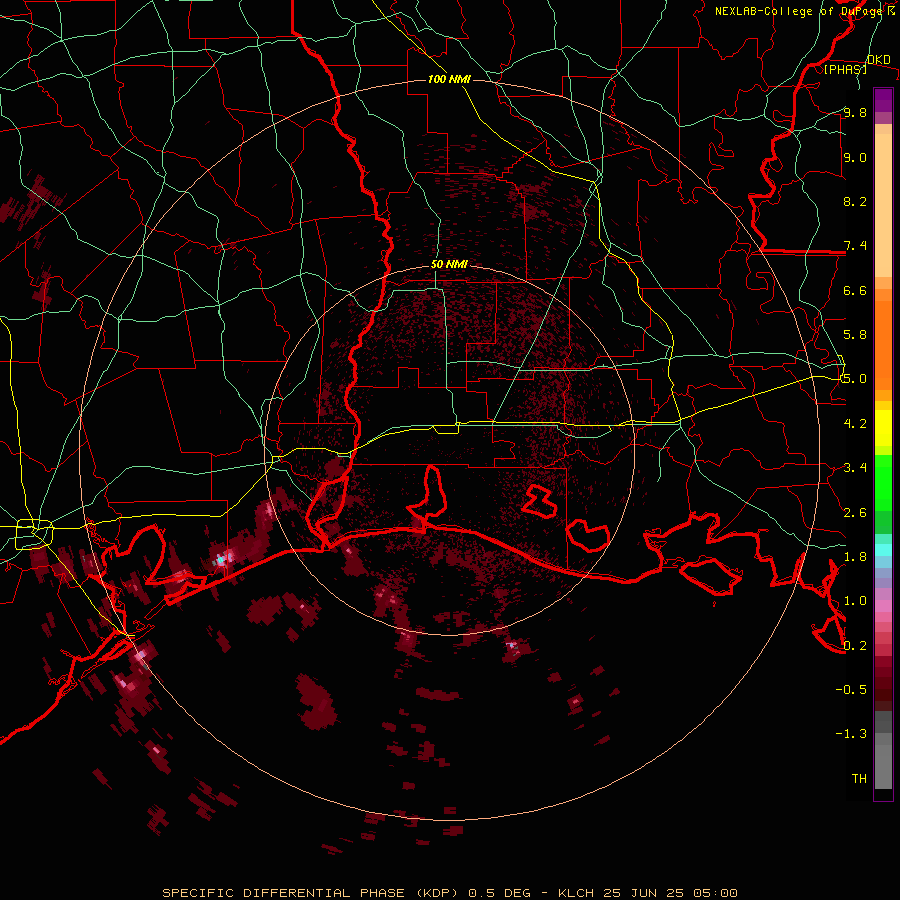Pick the dark orange band on the color bar
Image resolution: width=900 pixels, height=900 pixels.
[x=883, y=344]
